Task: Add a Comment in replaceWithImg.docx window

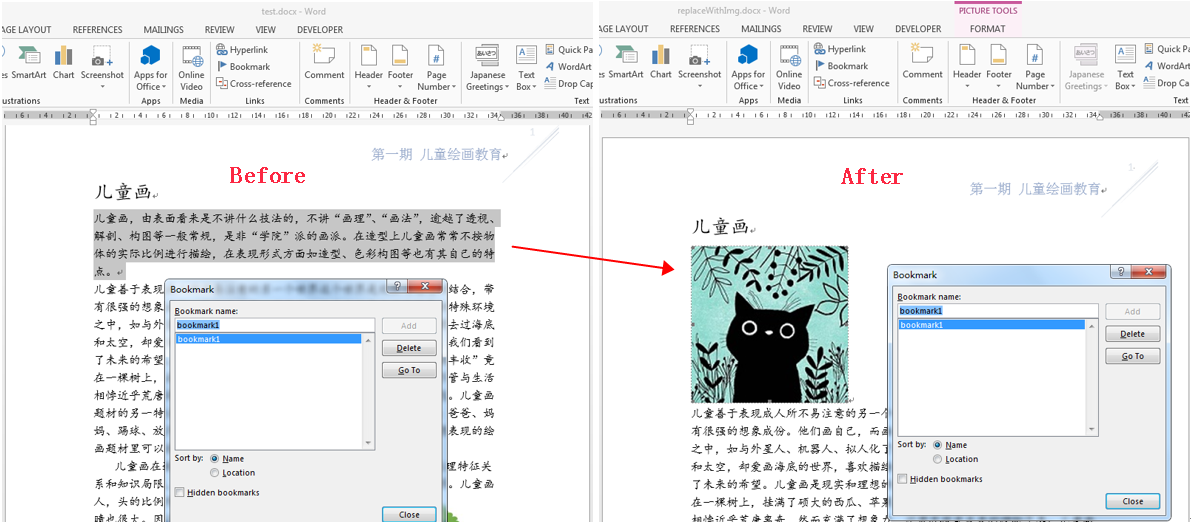Action: pos(922,62)
